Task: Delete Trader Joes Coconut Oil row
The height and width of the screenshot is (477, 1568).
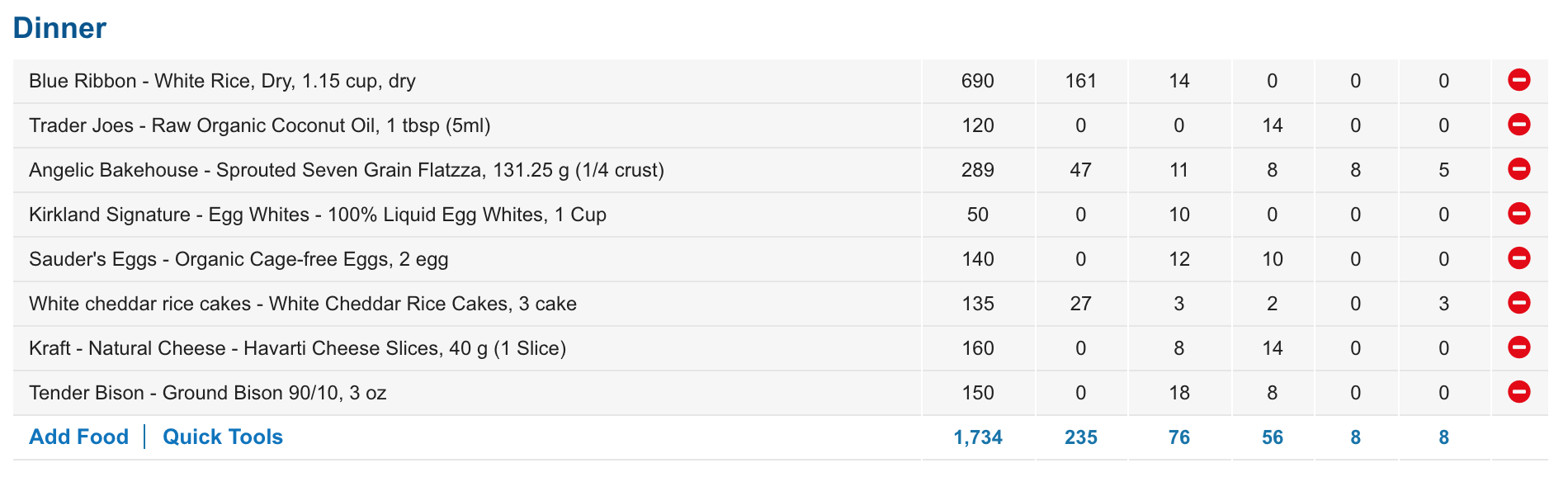Action: pos(1519,125)
